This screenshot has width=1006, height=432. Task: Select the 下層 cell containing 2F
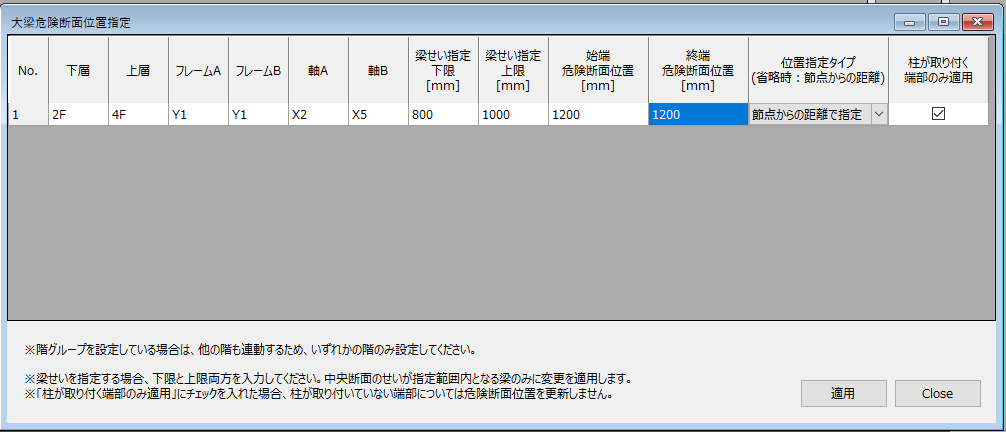tap(78, 115)
